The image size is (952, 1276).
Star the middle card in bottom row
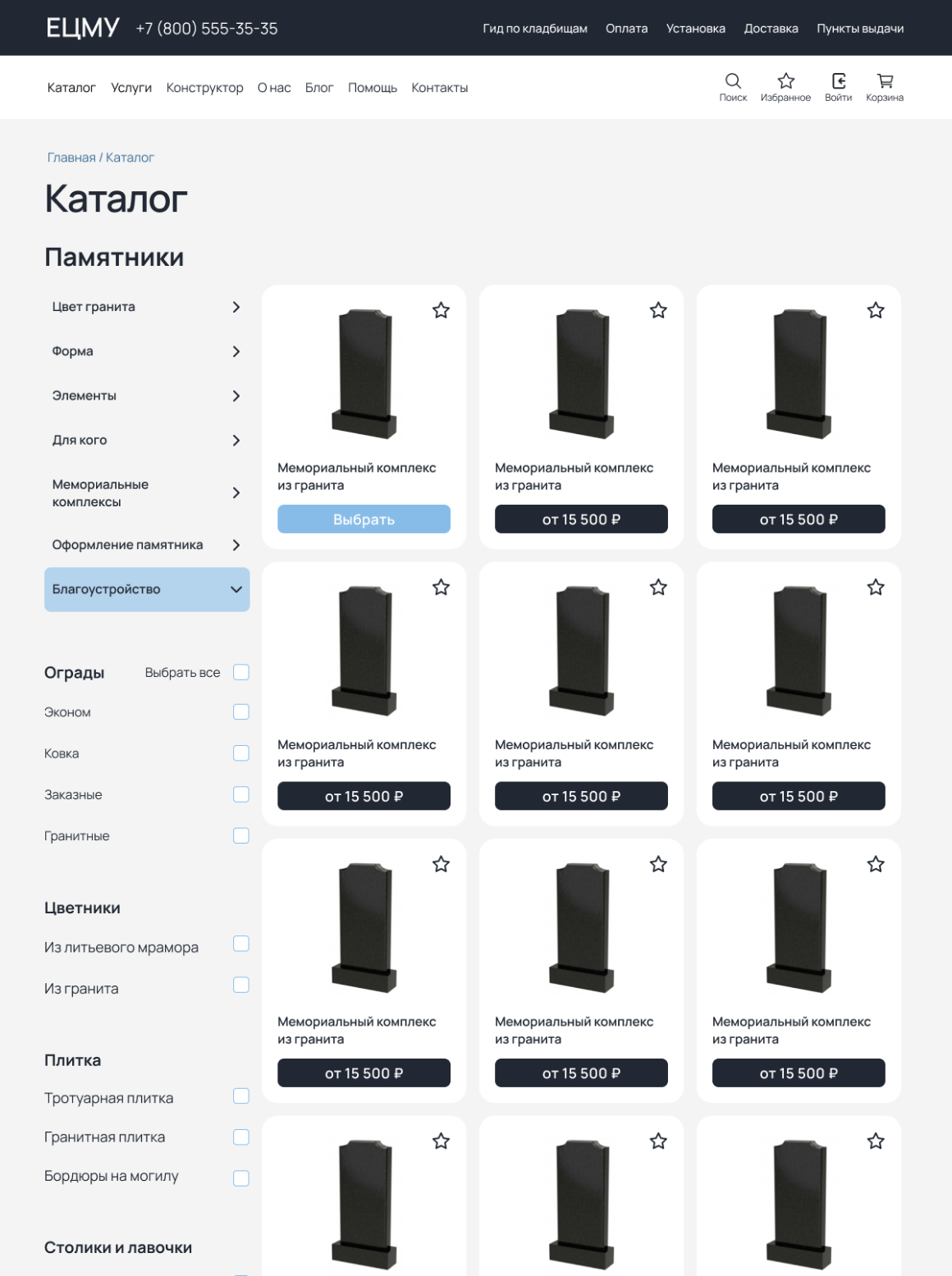658,1141
